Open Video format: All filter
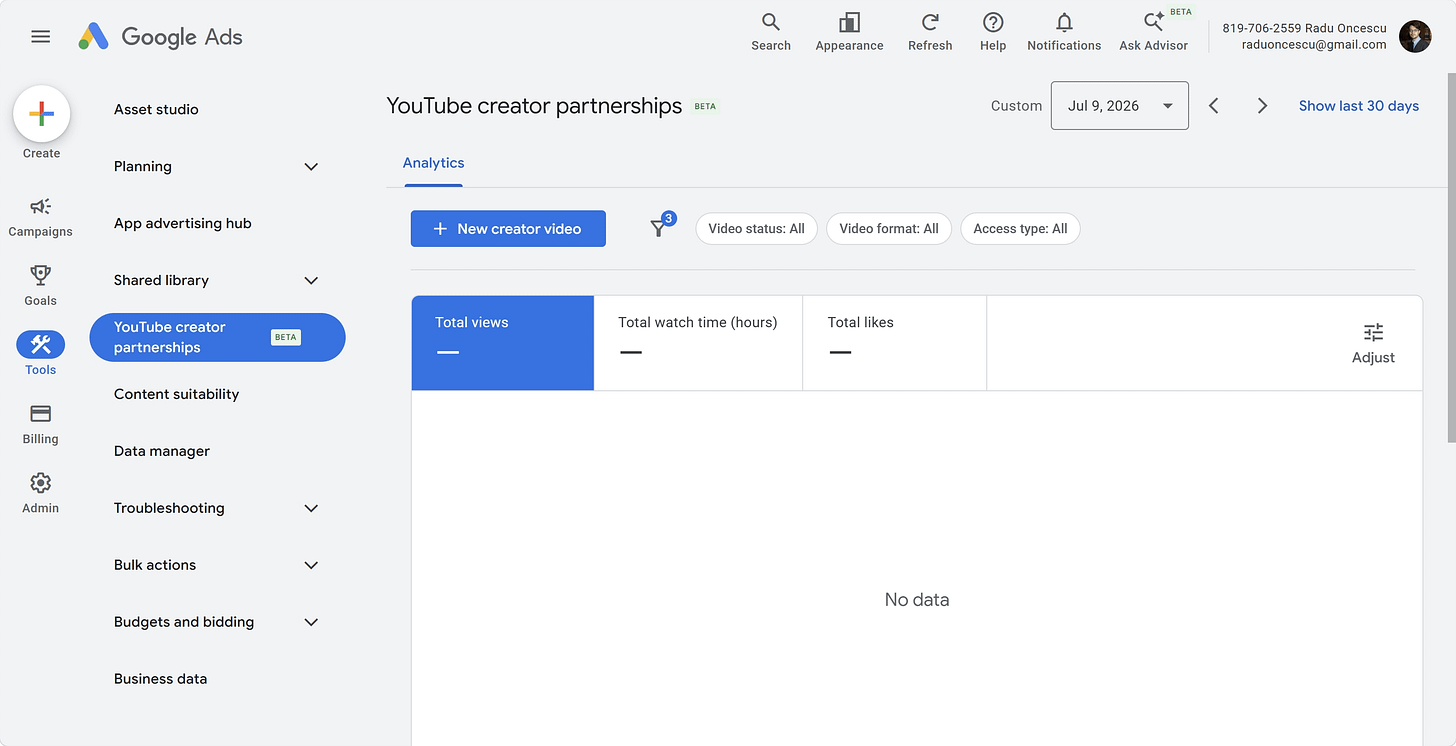This screenshot has height=746, width=1456. pyautogui.click(x=889, y=229)
